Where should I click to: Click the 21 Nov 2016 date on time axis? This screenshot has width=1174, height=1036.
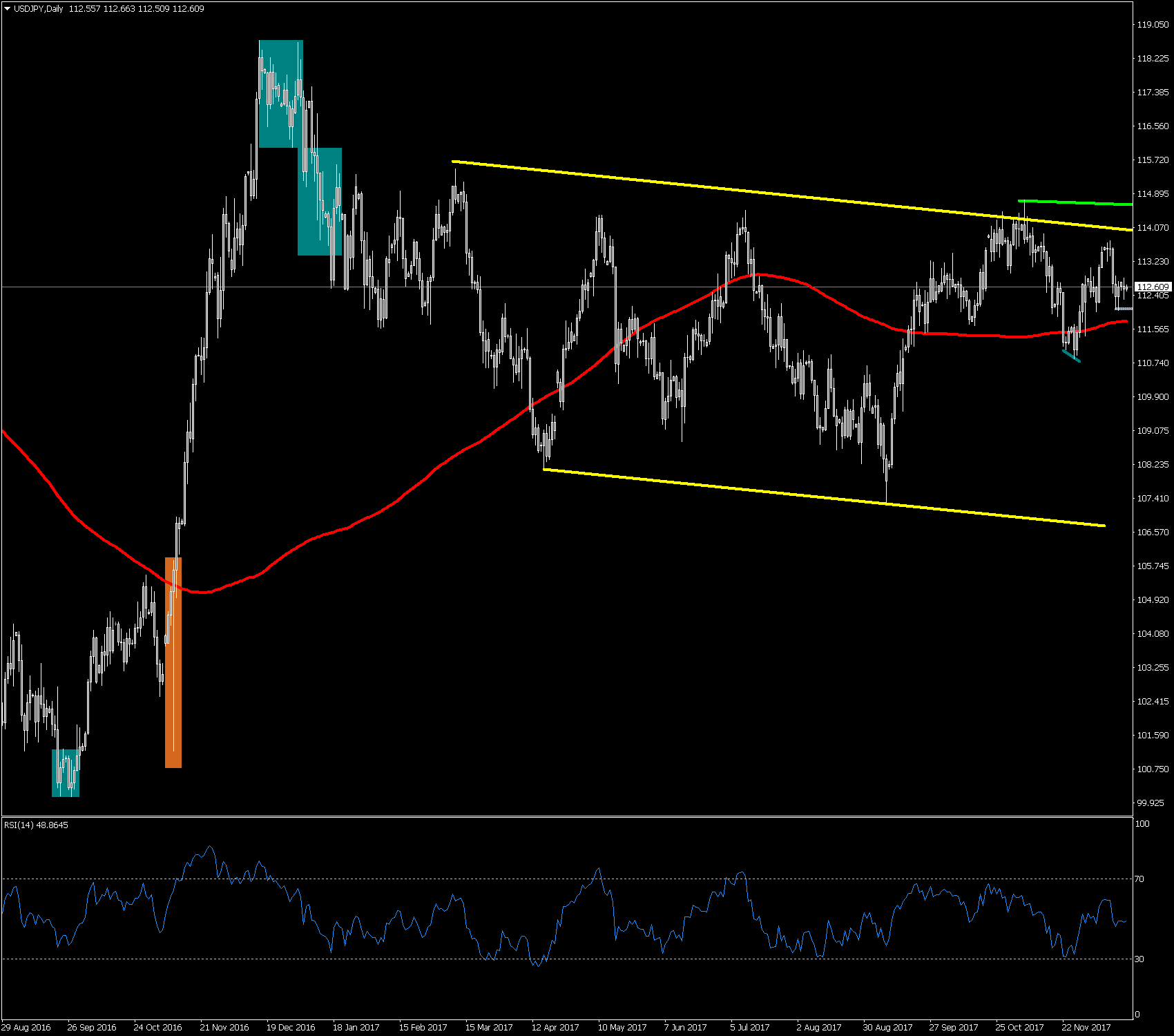point(224,1027)
